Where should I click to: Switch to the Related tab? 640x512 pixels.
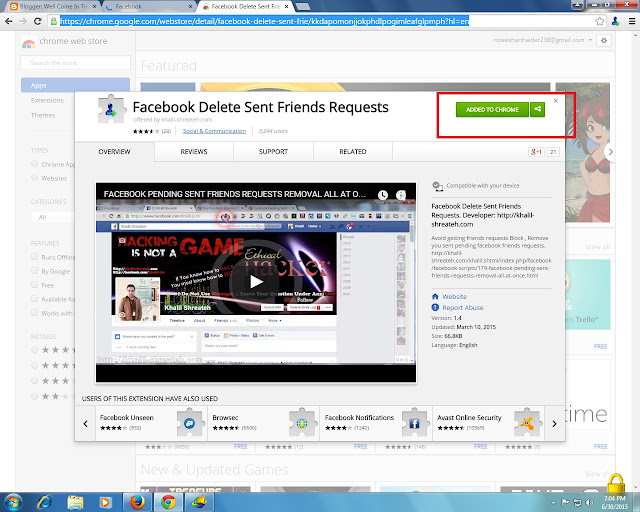[x=353, y=151]
